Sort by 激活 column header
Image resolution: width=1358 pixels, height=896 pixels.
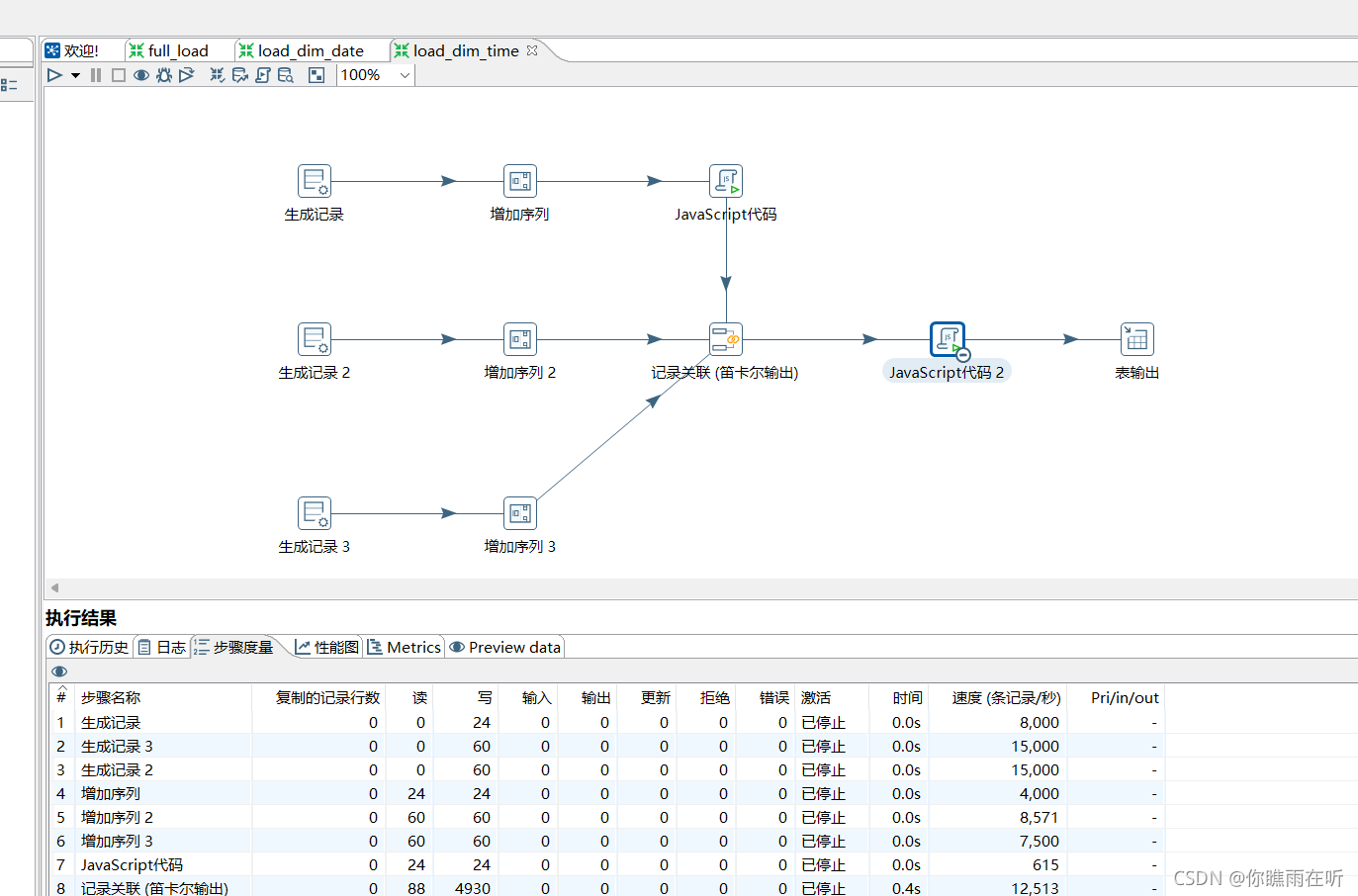[x=831, y=697]
